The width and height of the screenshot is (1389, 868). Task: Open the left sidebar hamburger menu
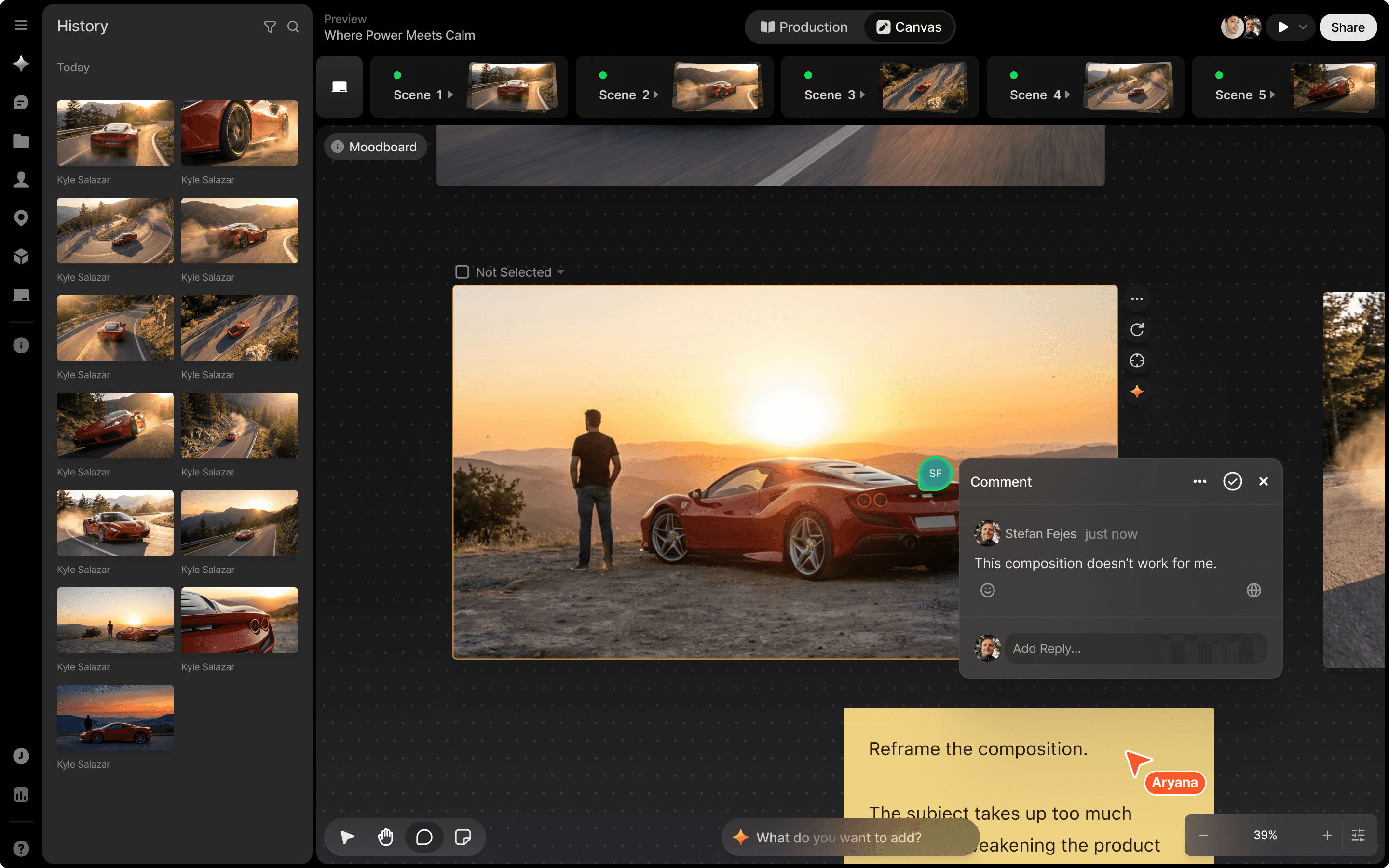[x=21, y=25]
